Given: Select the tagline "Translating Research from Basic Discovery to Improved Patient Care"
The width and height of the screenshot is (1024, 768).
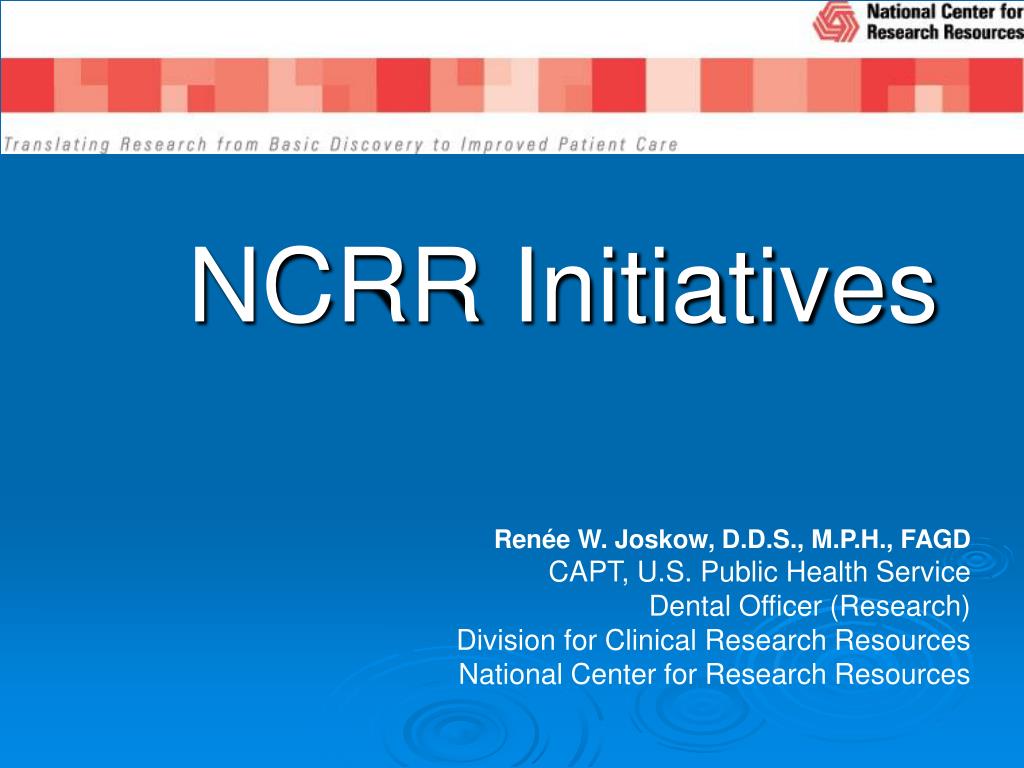Looking at the screenshot, I should pyautogui.click(x=340, y=144).
